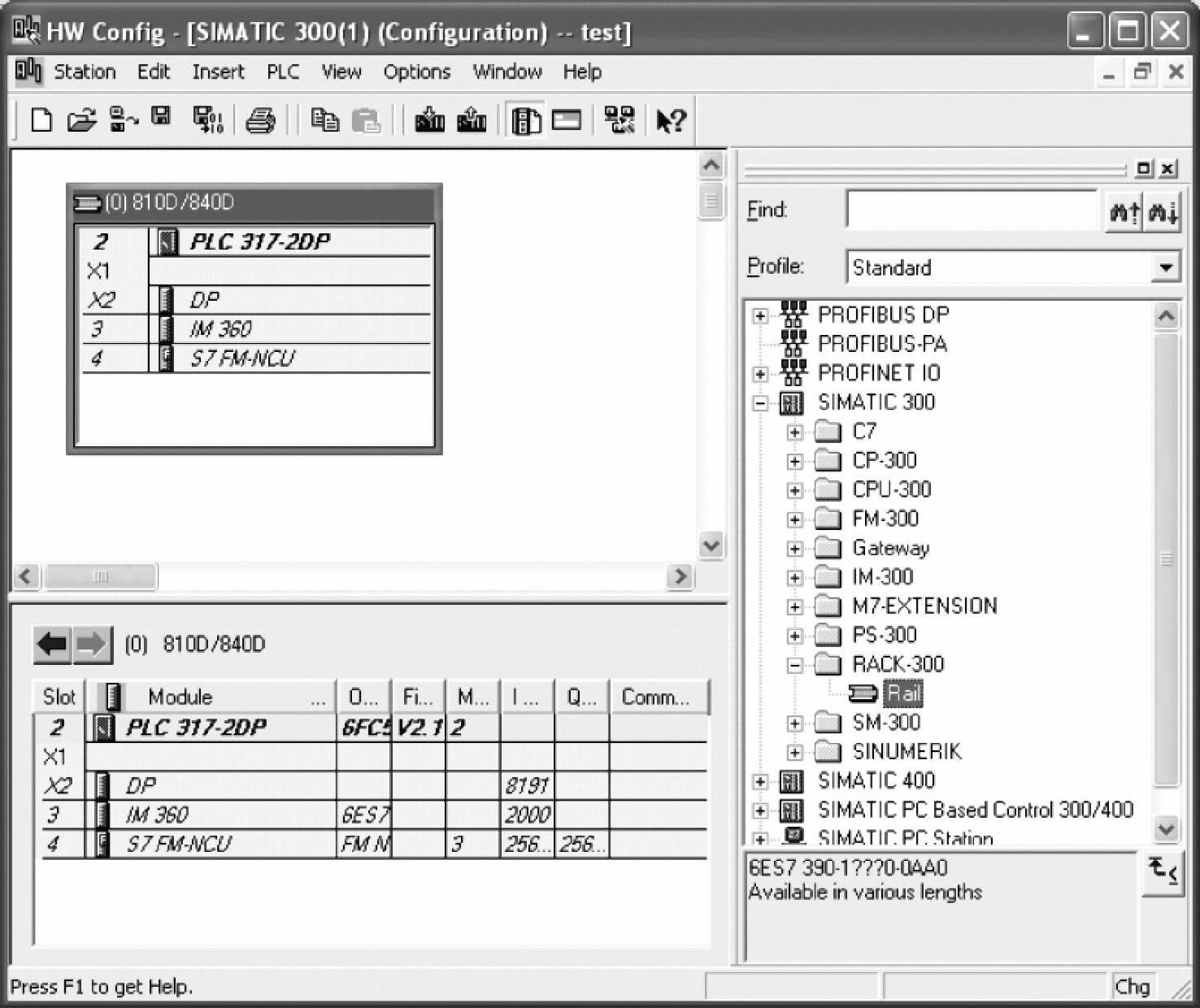Open the Options menu
This screenshot has width=1200, height=1008.
coord(417,72)
